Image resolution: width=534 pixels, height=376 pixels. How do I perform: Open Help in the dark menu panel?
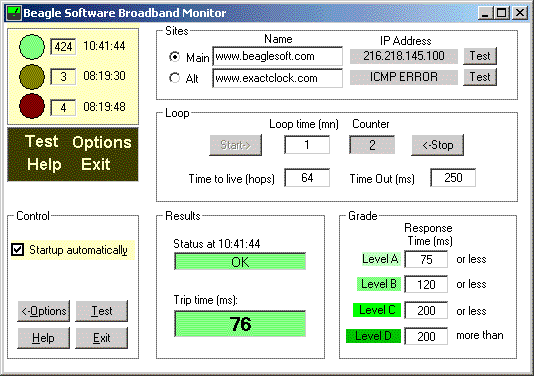point(44,164)
